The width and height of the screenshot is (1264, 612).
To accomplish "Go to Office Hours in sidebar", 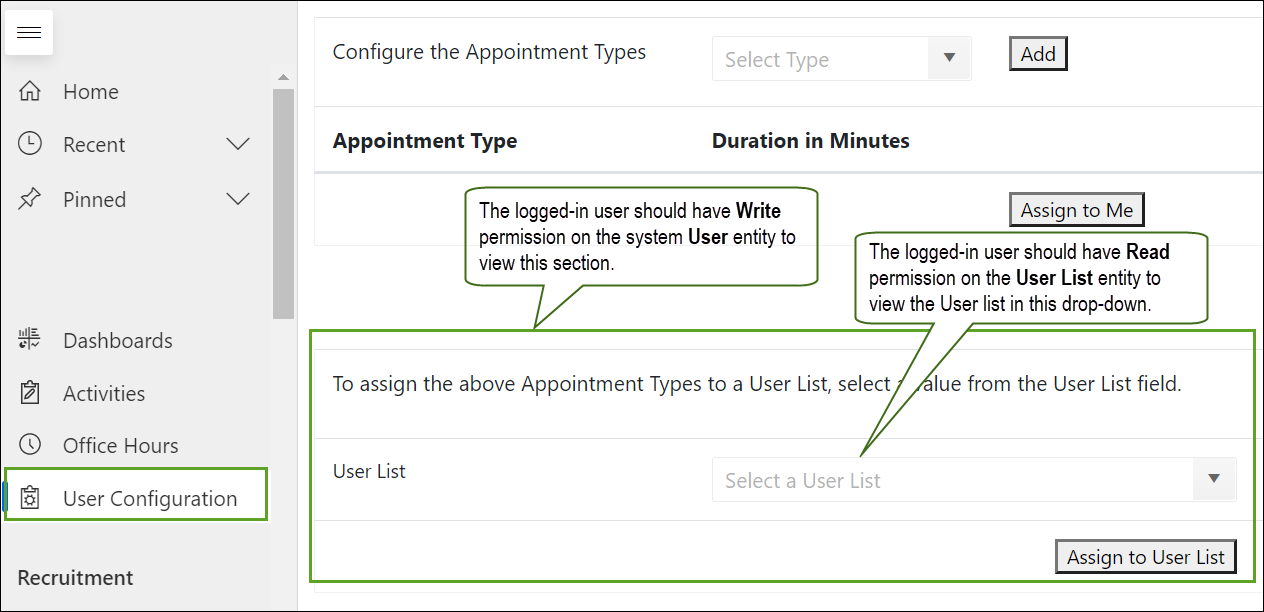I will [120, 445].
